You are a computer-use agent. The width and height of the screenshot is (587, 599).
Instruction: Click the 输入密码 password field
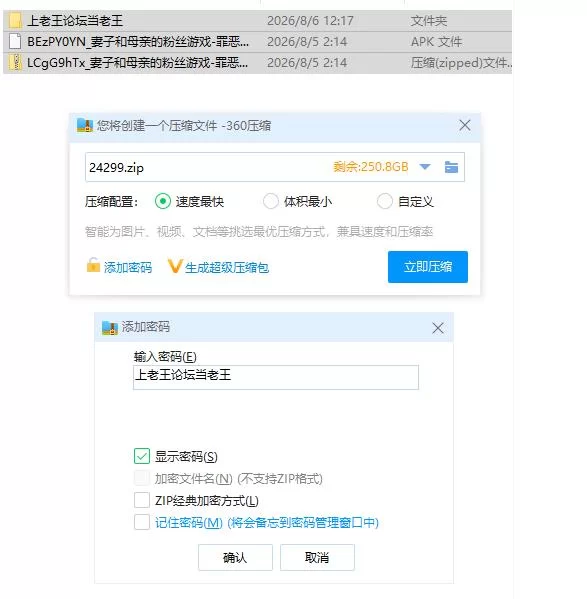(x=276, y=377)
